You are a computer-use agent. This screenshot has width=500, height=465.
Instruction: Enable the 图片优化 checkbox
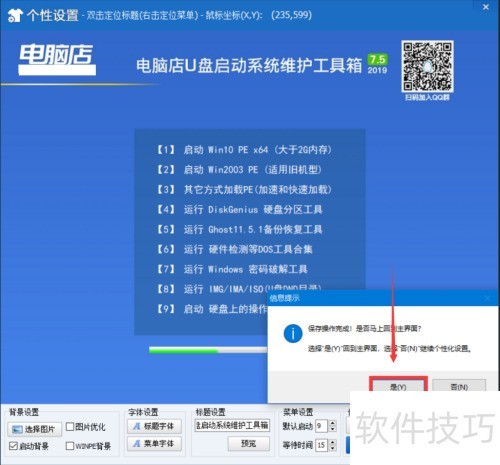(x=70, y=427)
